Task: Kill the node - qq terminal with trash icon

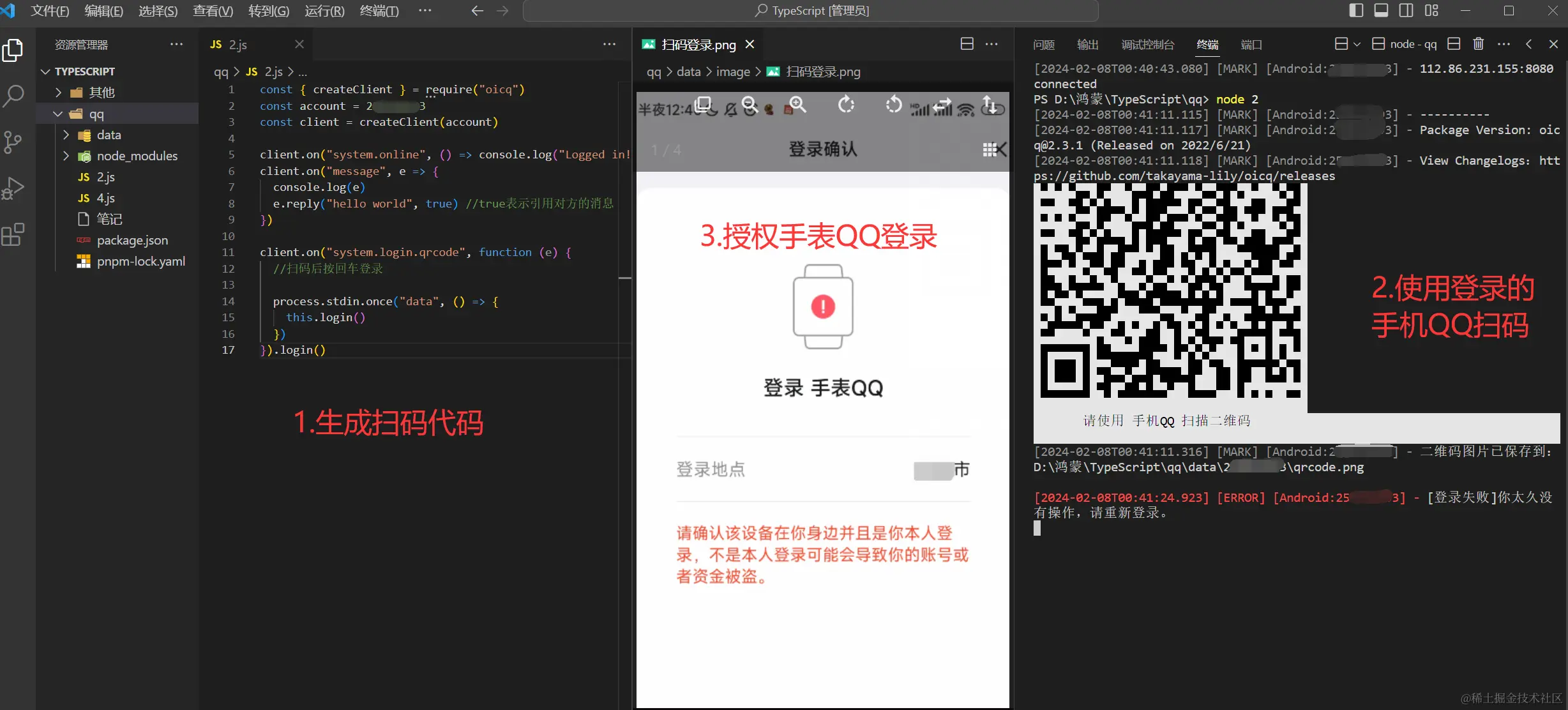Action: point(1479,43)
